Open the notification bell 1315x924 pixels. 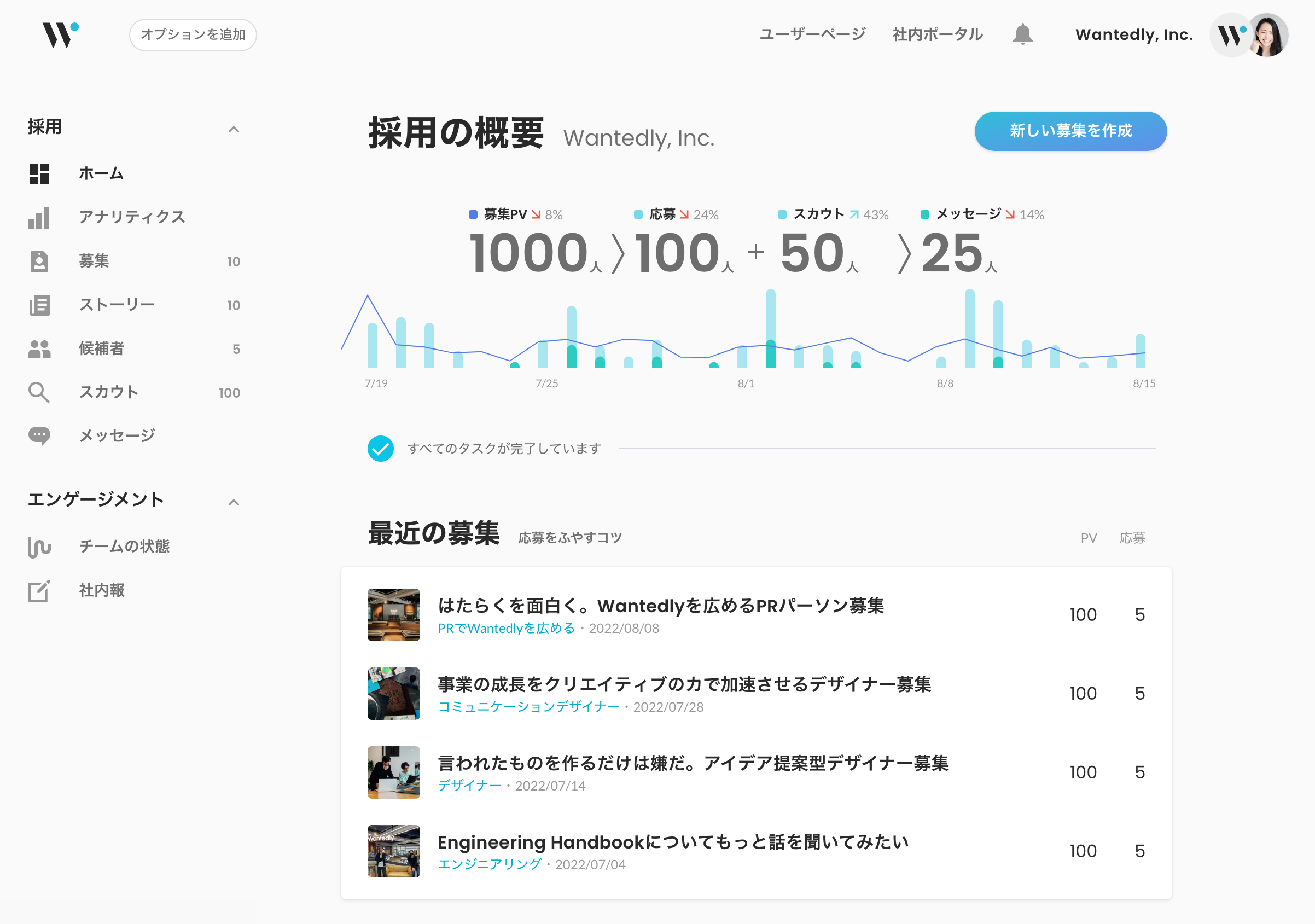tap(1022, 34)
